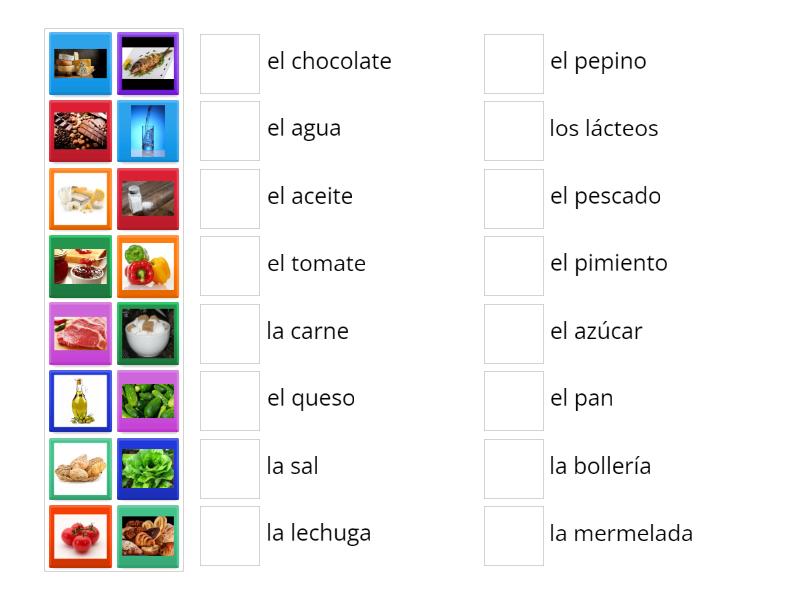Viewport: 800px width, 600px height.
Task: Select the glass of water picture tile
Action: pos(147,130)
